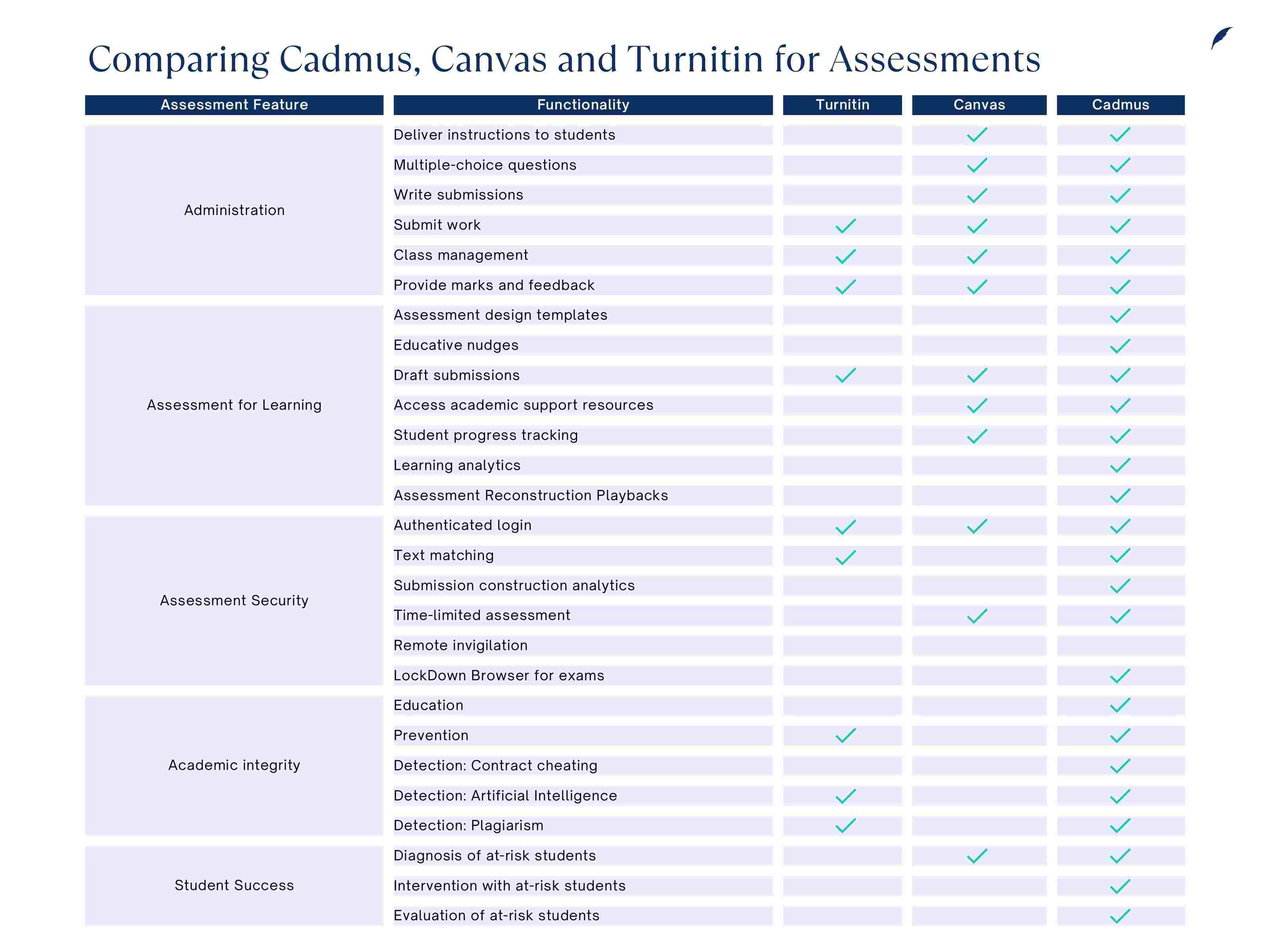Image resolution: width=1270 pixels, height=952 pixels.
Task: Click the 'Provide marks and feedback' text
Action: tap(494, 285)
